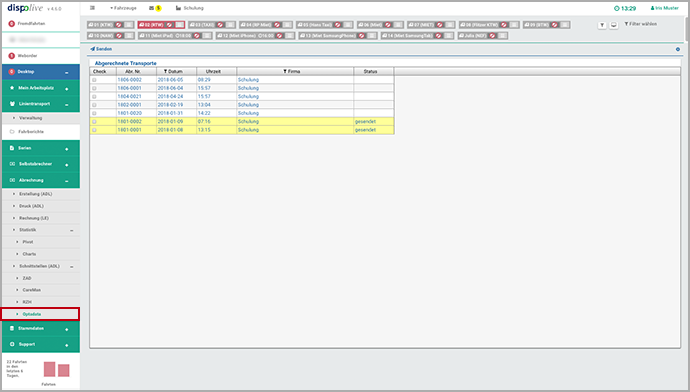Open billing number 1806-0001 link
Image resolution: width=690 pixels, height=392 pixels.
tap(129, 88)
